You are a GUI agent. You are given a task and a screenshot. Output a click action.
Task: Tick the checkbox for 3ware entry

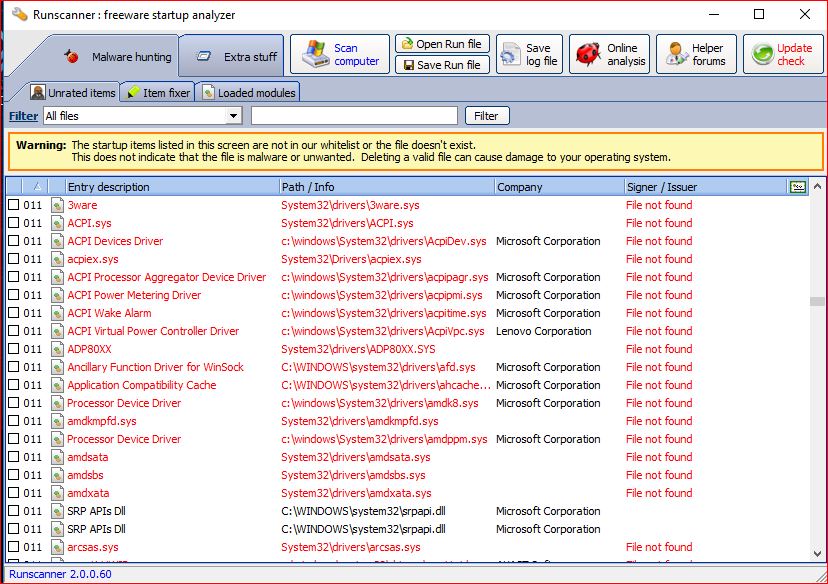point(13,205)
